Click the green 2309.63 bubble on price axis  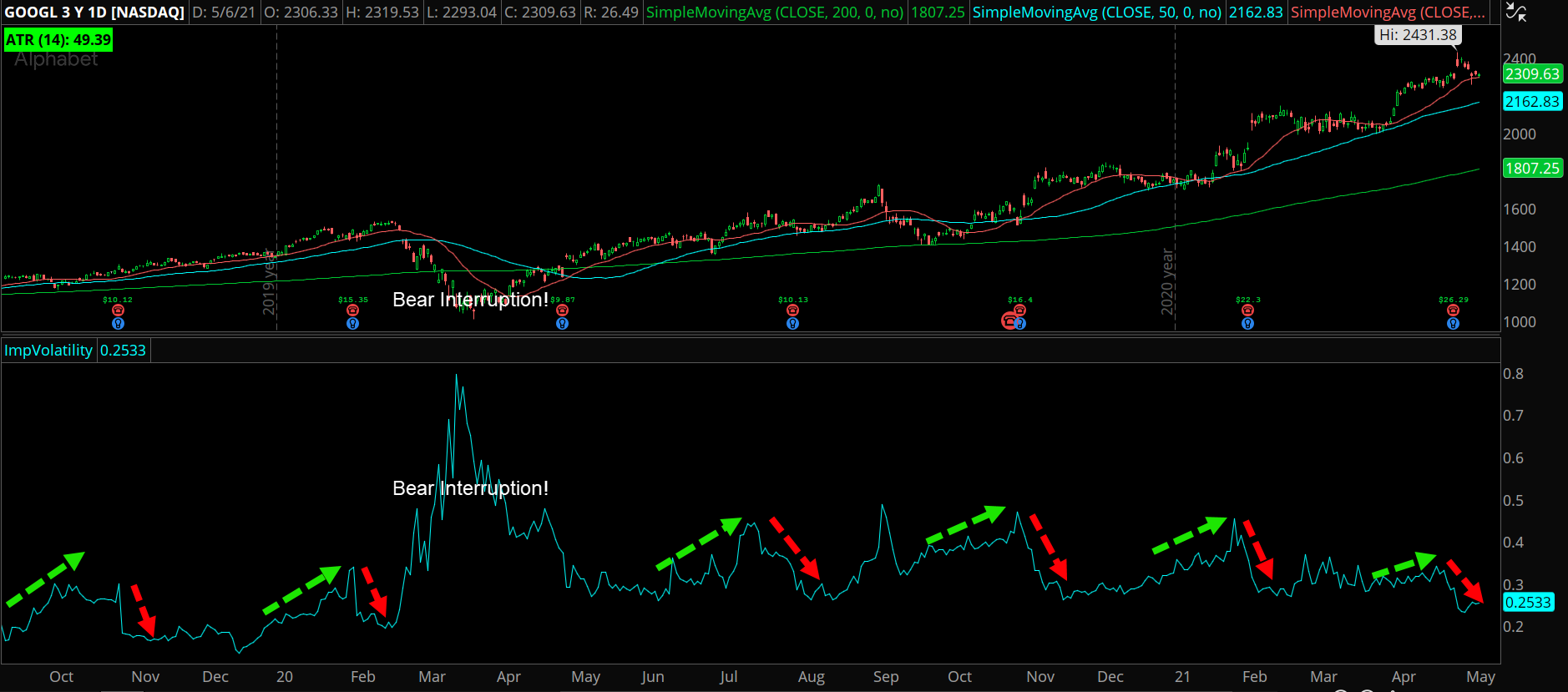[1532, 74]
